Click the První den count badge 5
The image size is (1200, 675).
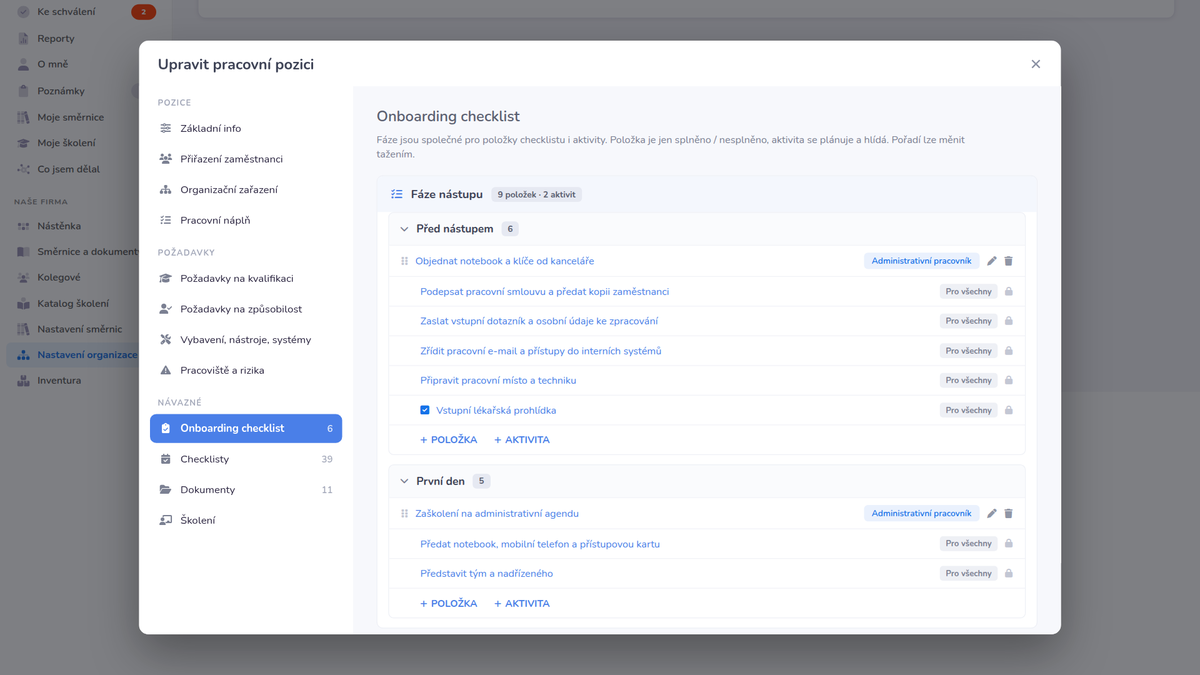[x=481, y=481]
